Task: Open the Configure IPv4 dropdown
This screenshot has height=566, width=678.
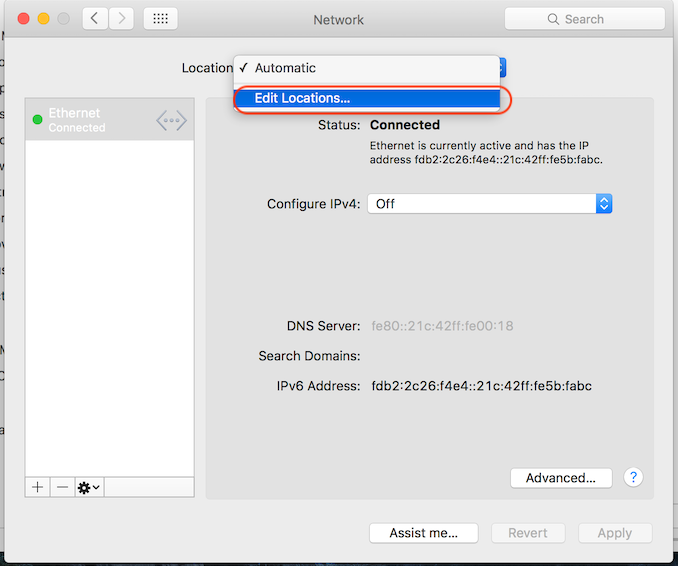Action: (x=489, y=204)
